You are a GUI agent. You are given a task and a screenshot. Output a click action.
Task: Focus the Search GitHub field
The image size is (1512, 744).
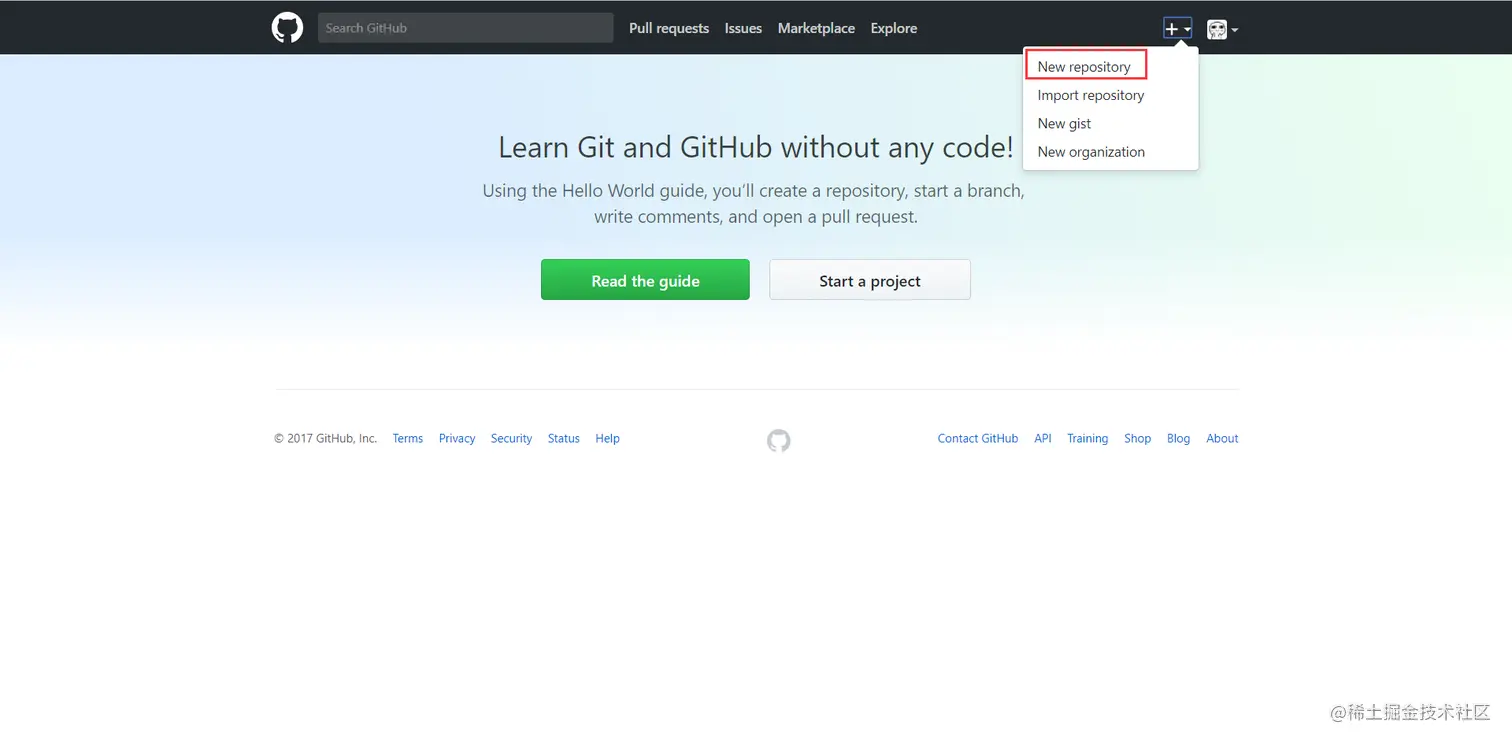click(x=465, y=28)
